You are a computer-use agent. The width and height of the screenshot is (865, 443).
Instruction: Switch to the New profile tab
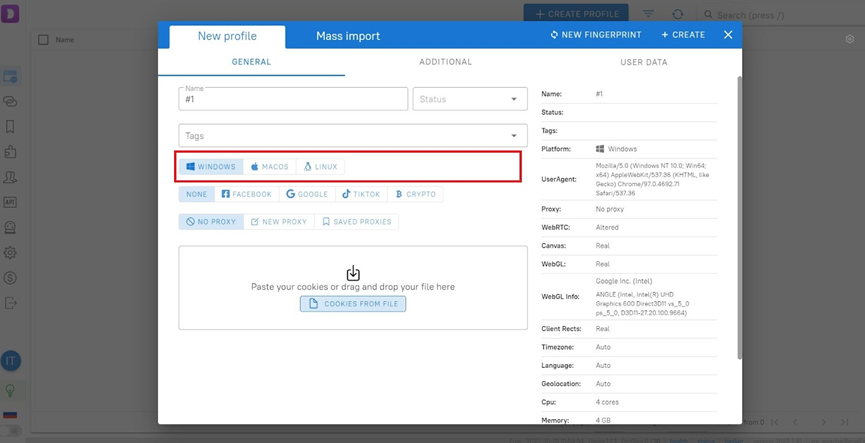[x=227, y=36]
